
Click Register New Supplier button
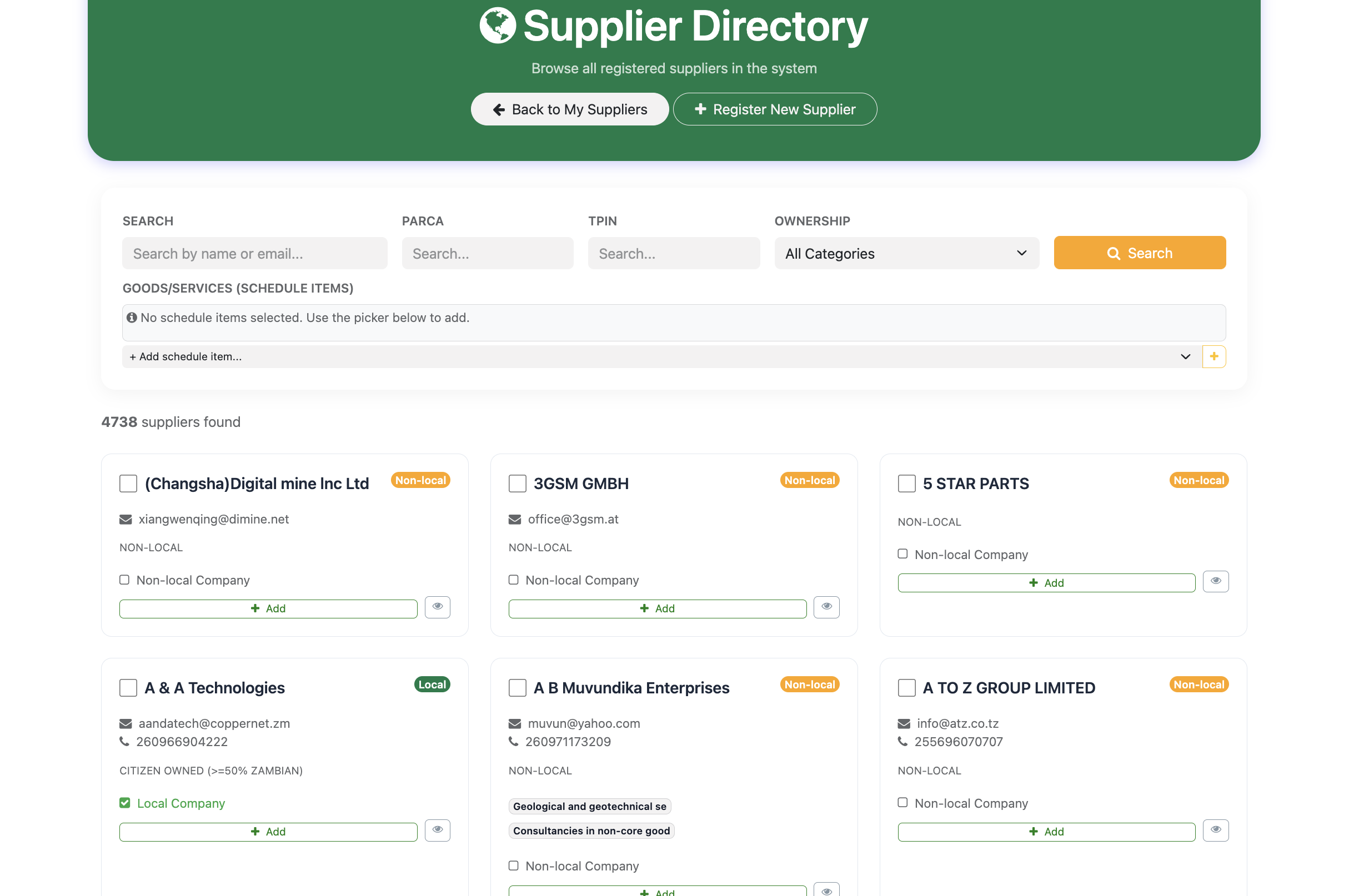(x=775, y=109)
